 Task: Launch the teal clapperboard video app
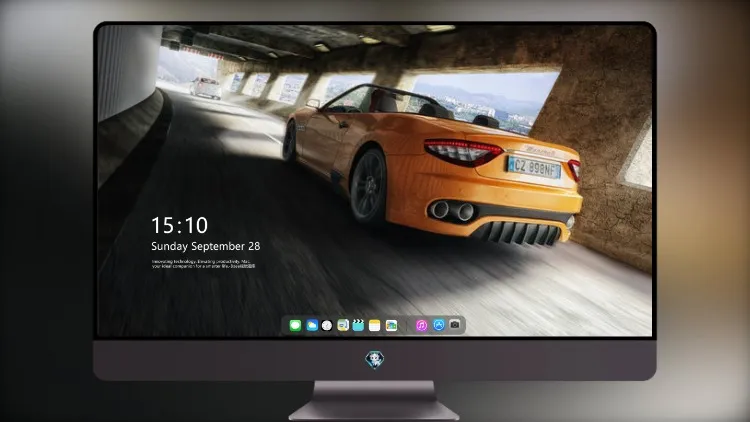(x=358, y=325)
